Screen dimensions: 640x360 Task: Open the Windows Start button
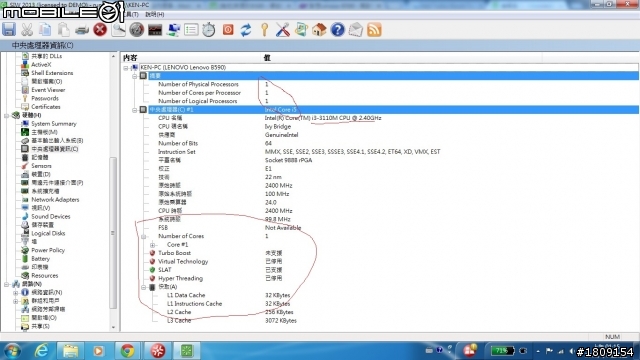[x=12, y=351]
